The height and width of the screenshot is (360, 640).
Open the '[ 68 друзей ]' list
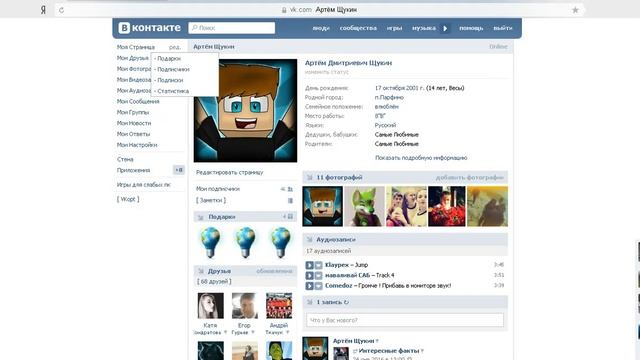pyautogui.click(x=214, y=282)
